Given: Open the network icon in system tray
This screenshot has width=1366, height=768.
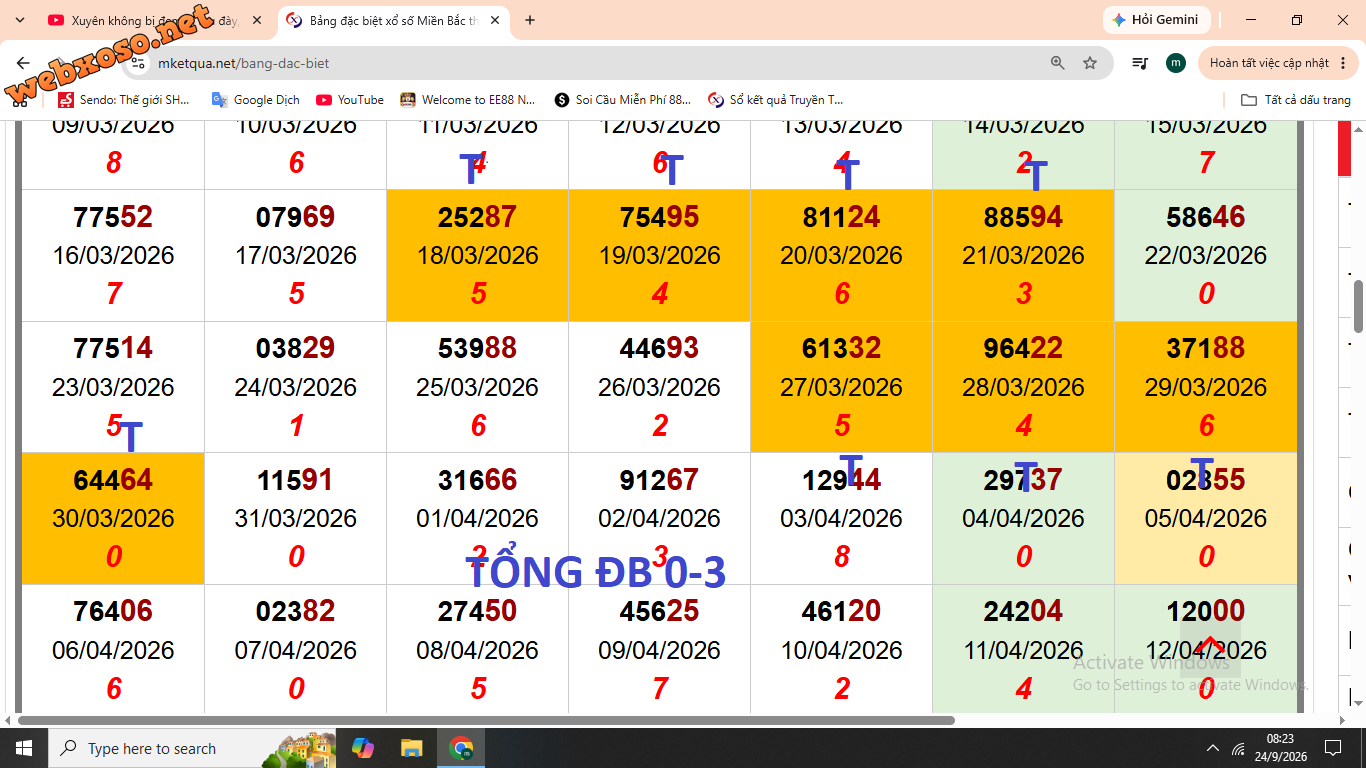Looking at the screenshot, I should (x=1239, y=748).
